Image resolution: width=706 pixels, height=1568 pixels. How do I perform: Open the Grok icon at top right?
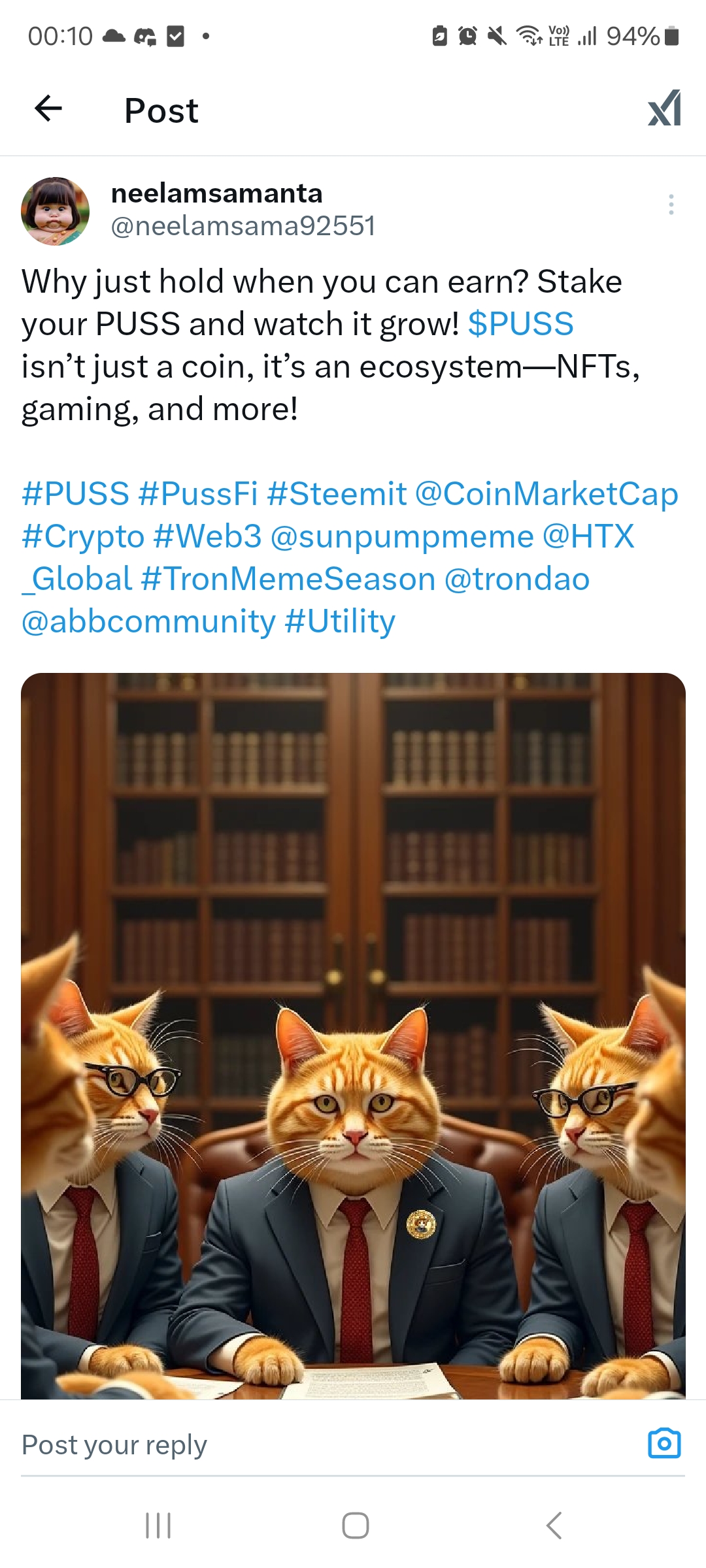click(664, 108)
